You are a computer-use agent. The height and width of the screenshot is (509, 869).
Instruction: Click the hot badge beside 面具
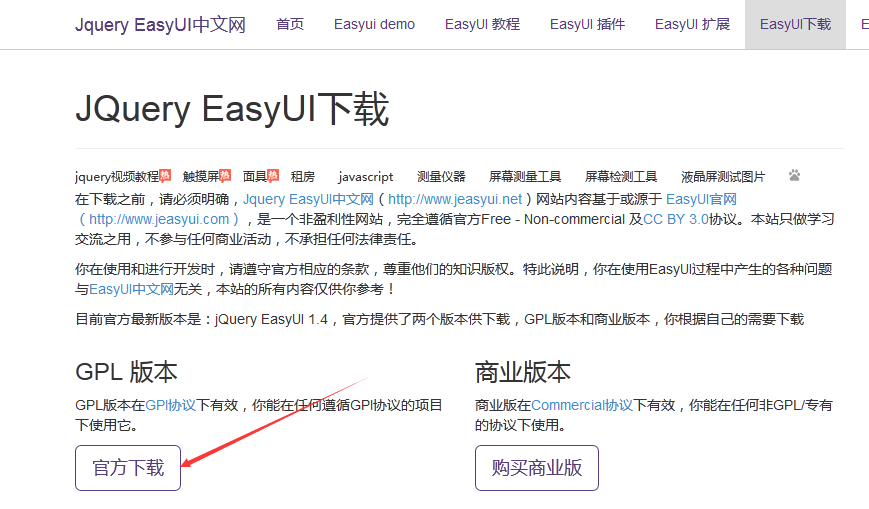(273, 175)
